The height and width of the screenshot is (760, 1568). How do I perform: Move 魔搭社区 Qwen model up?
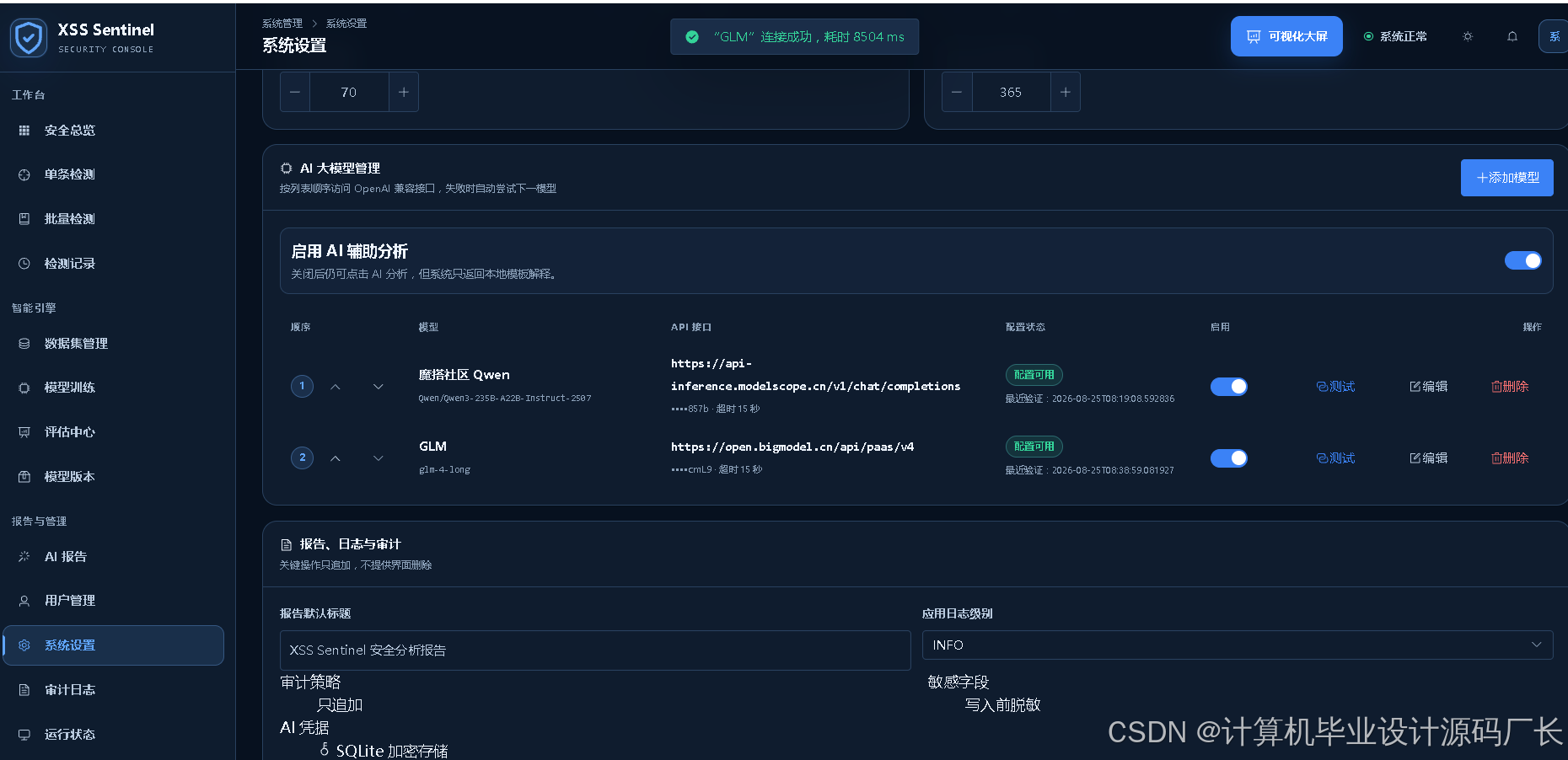pyautogui.click(x=336, y=387)
